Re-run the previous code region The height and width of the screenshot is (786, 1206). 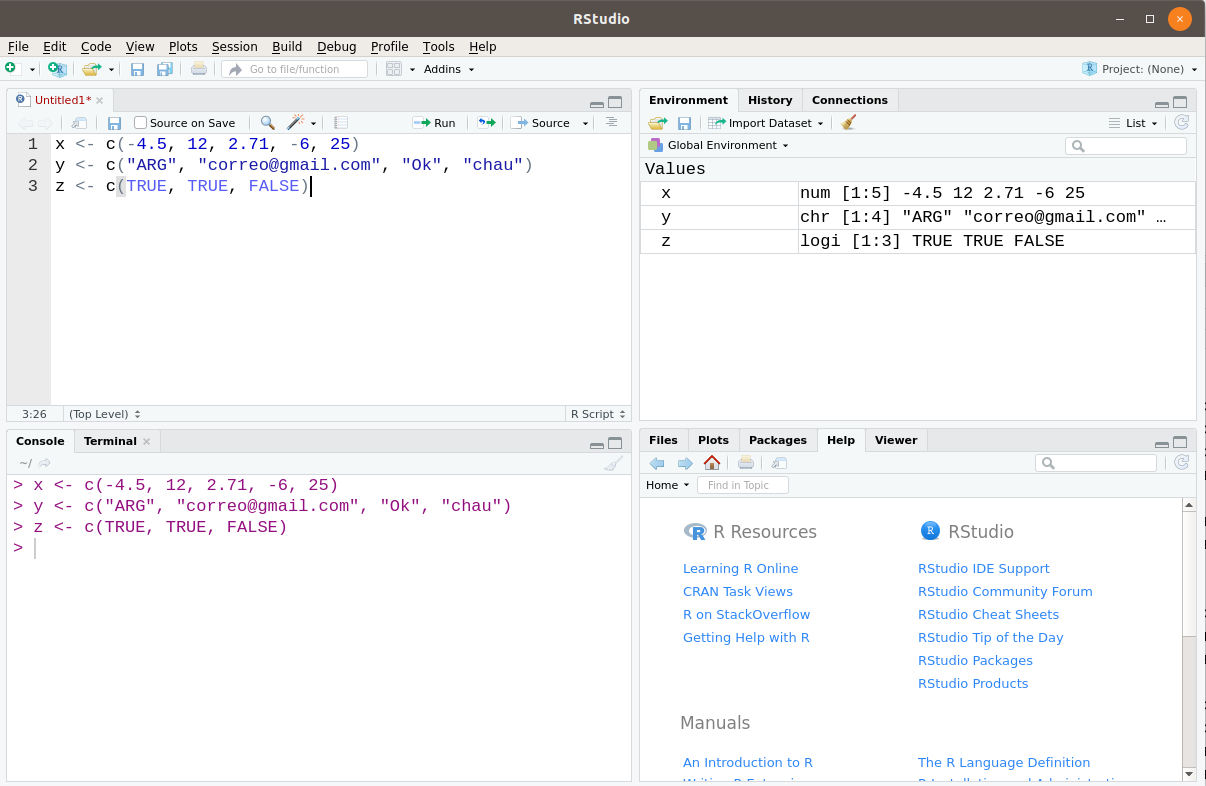coord(486,123)
